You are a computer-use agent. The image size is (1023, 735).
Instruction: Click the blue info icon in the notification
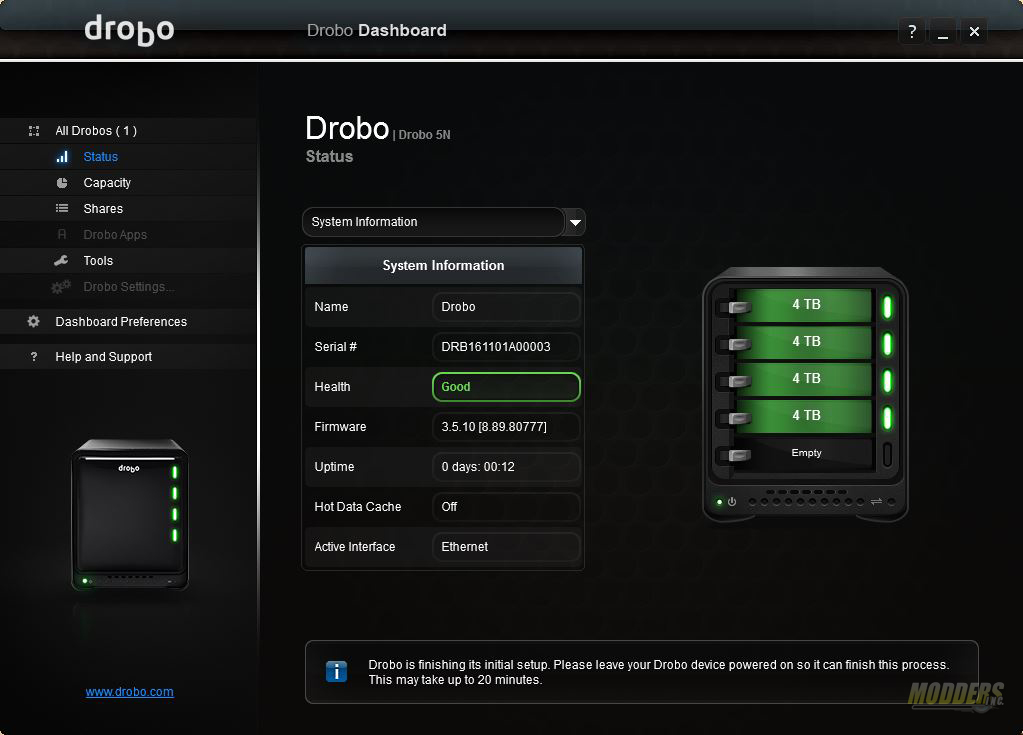337,671
